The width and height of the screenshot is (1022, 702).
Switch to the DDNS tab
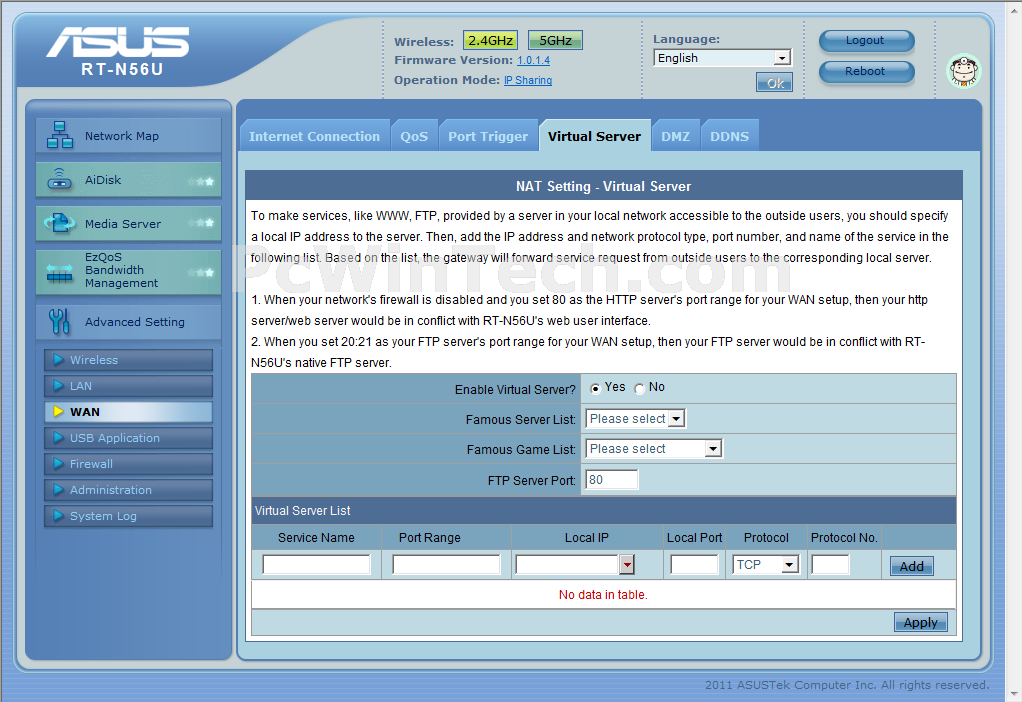729,136
